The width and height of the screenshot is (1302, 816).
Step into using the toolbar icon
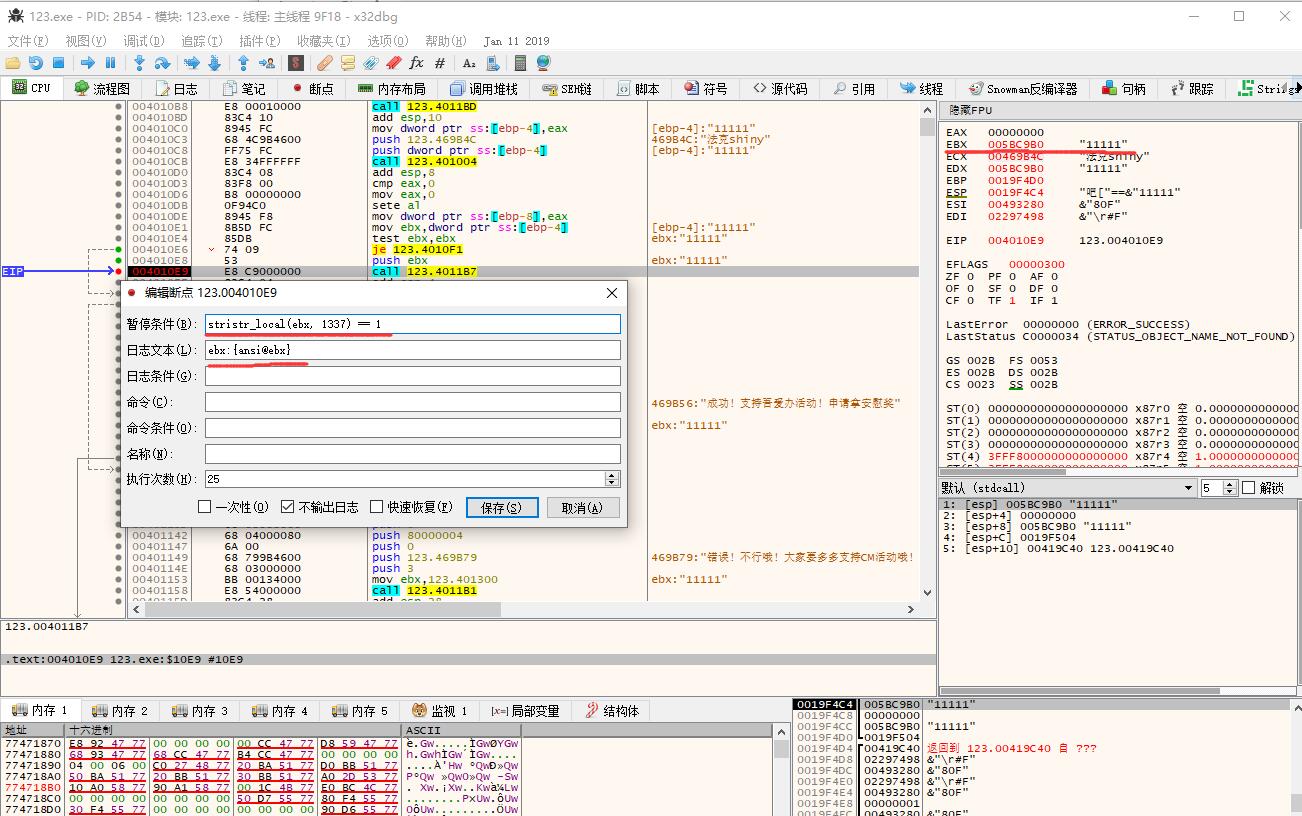point(139,63)
